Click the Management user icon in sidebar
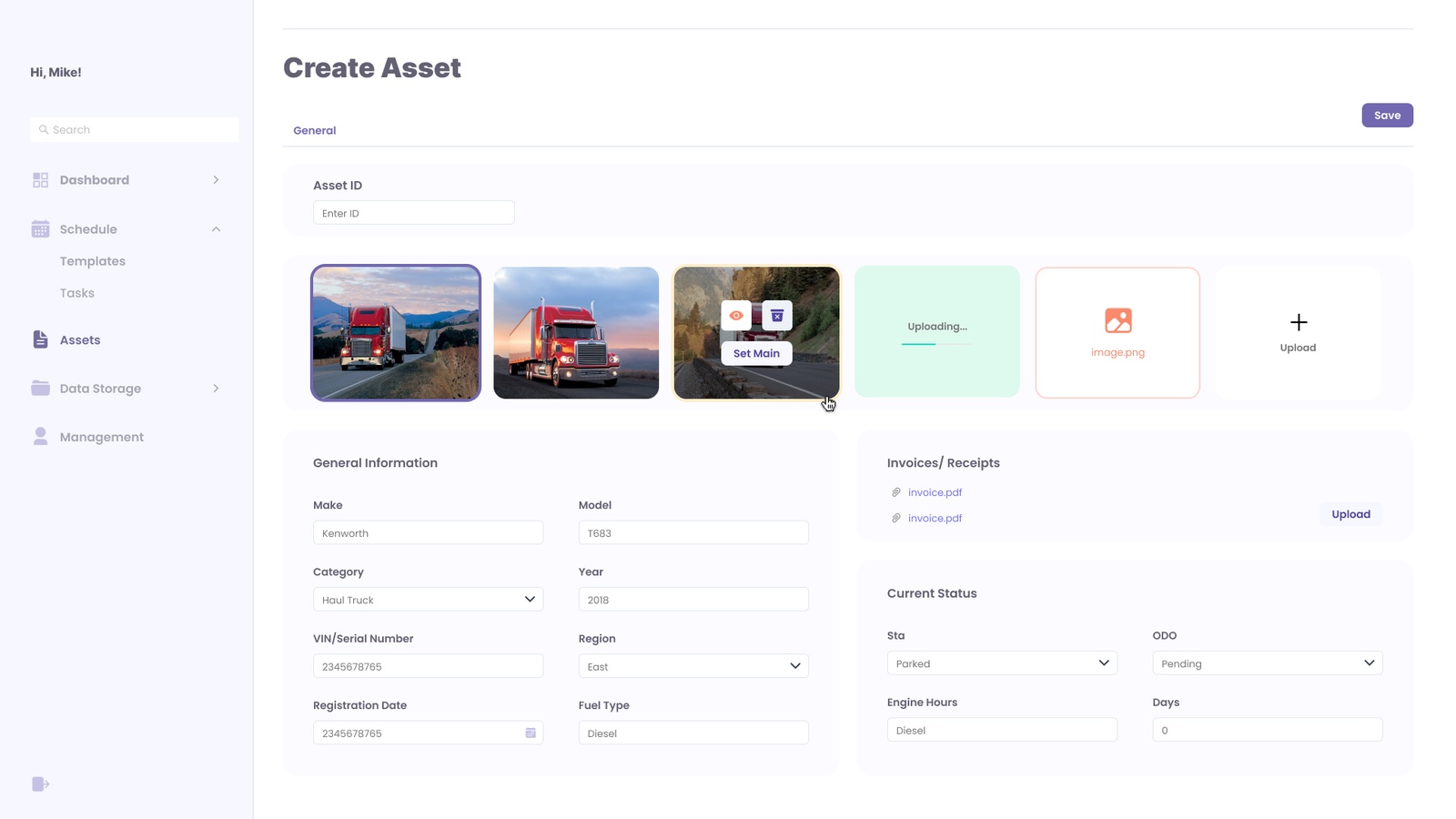The height and width of the screenshot is (819, 1456). (40, 437)
